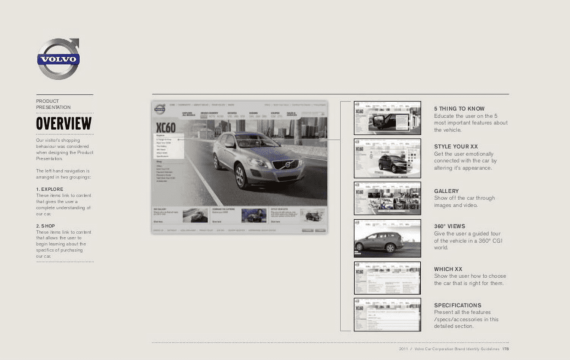Click the 360° VIEWS heading text
The width and height of the screenshot is (570, 360).
pos(449,226)
